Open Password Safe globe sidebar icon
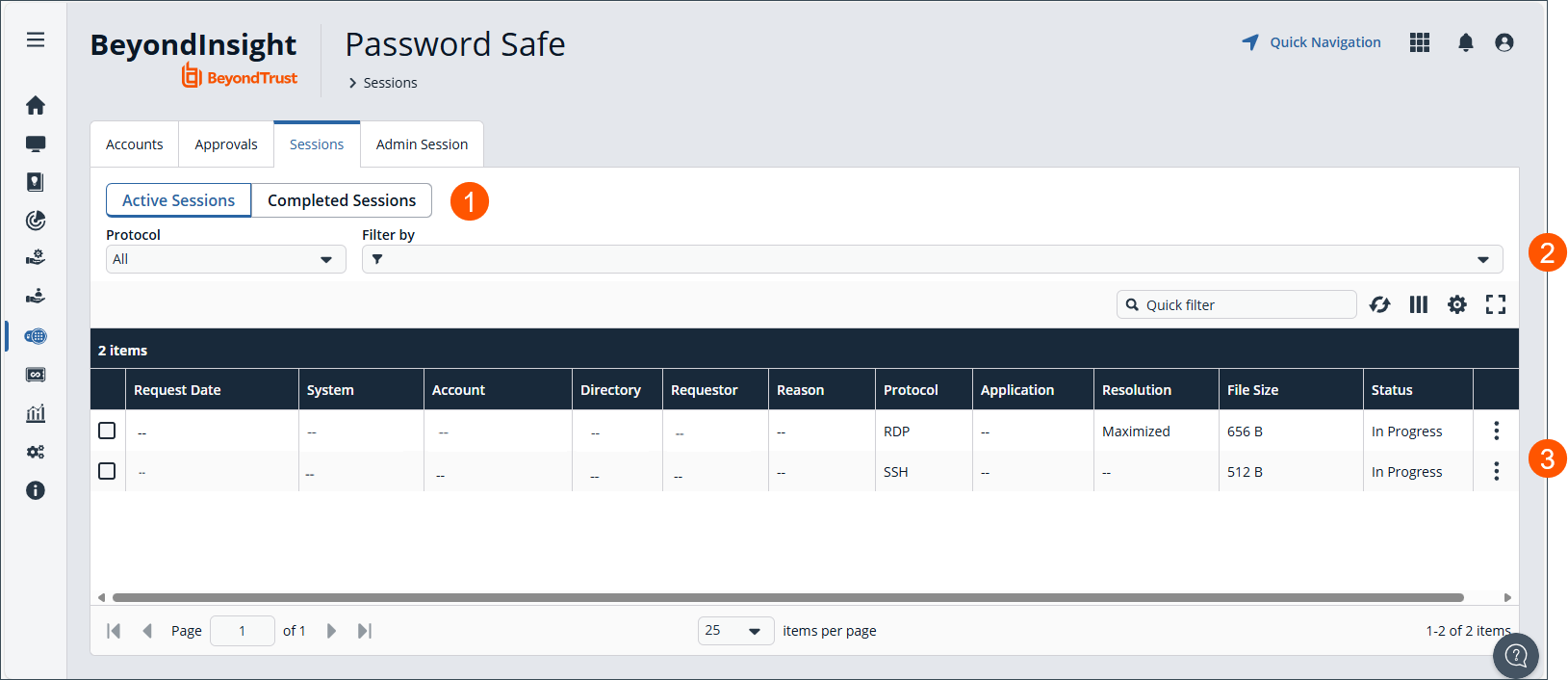The height and width of the screenshot is (680, 1568). tap(36, 336)
